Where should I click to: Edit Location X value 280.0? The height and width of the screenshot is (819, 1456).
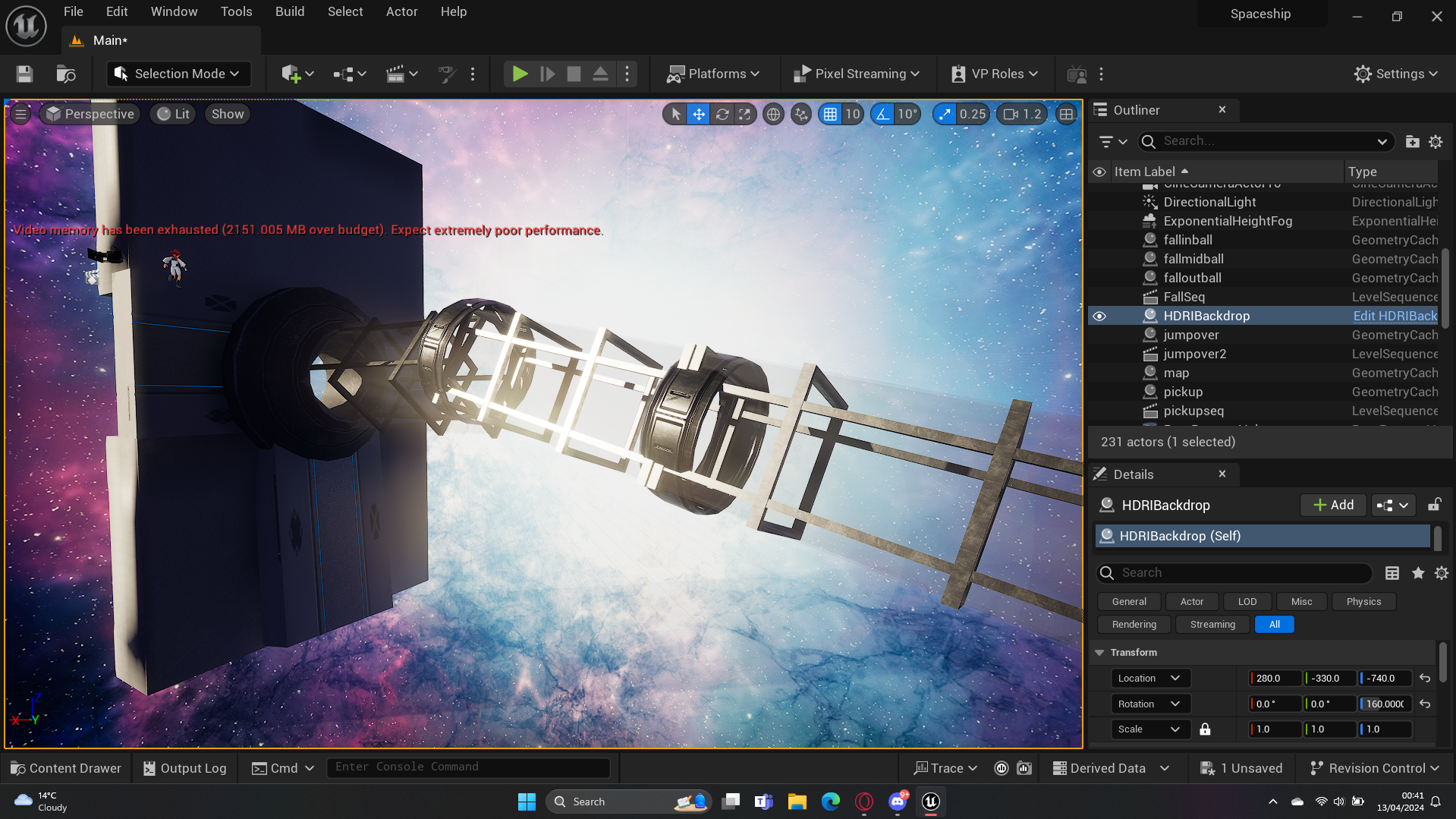pos(1275,679)
